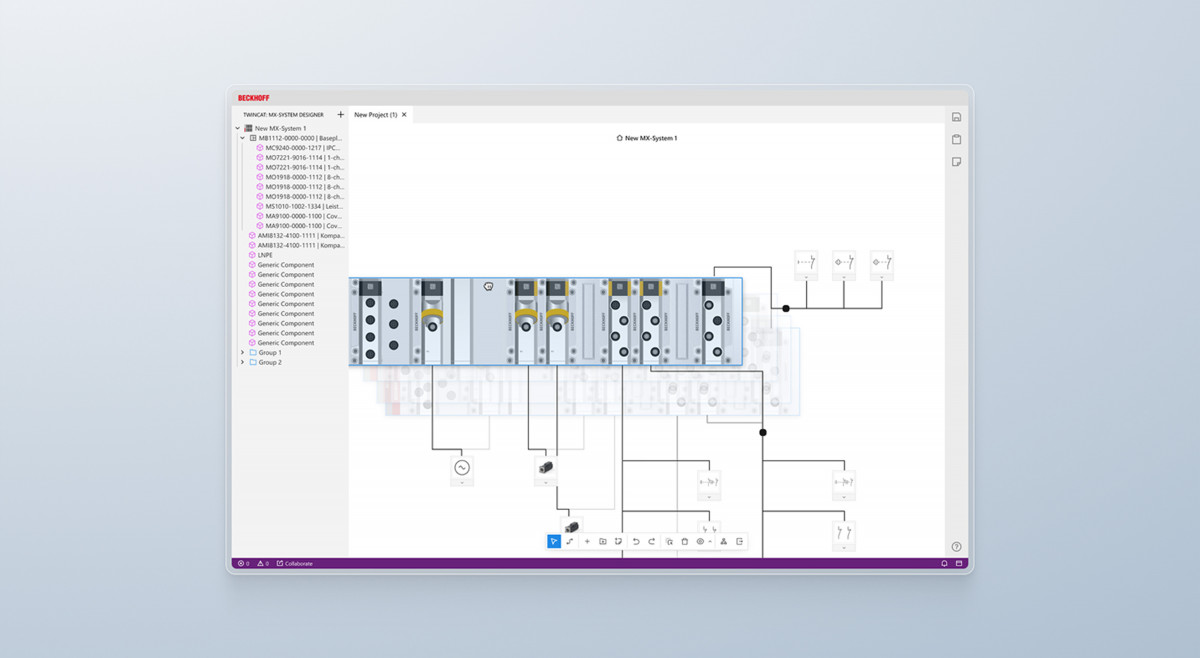Toggle the panel icon at status bar end
This screenshot has width=1200, height=658.
[959, 563]
